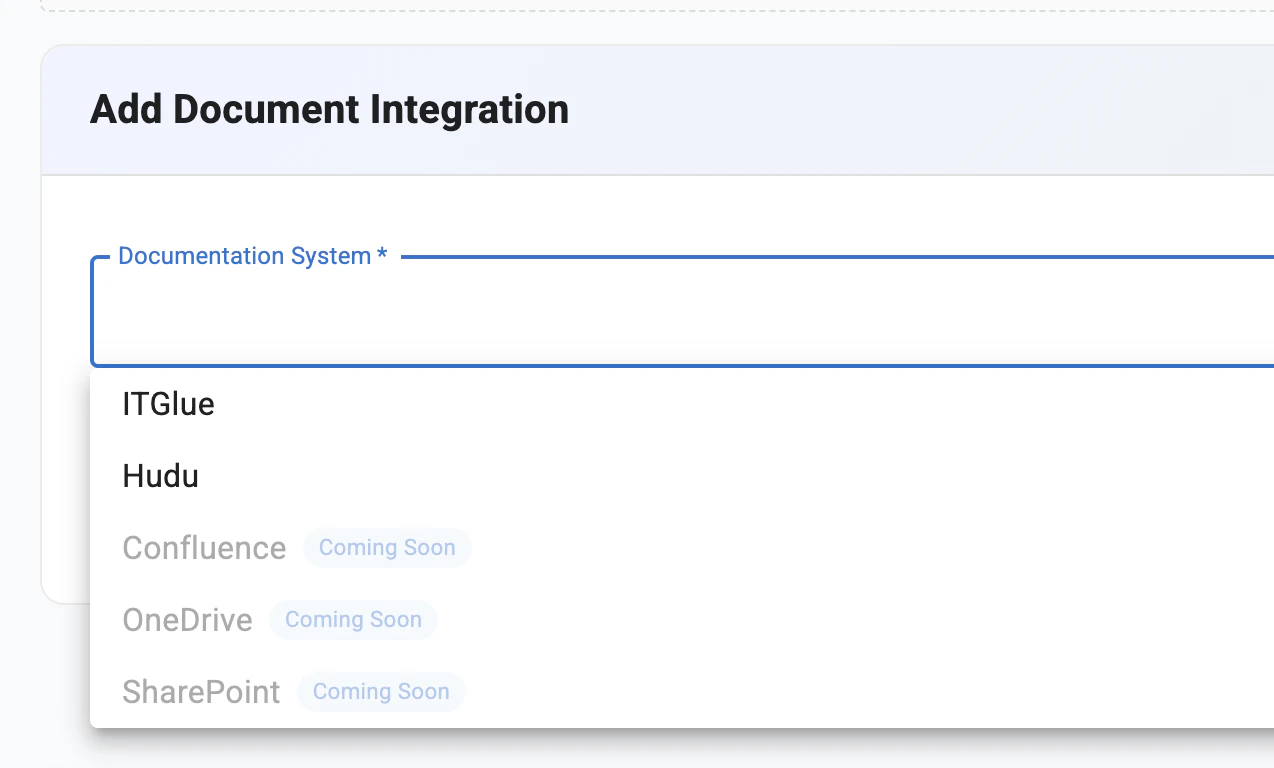The image size is (1274, 768).
Task: Click the Coming Soon badge next to OneDrive
Action: (353, 619)
